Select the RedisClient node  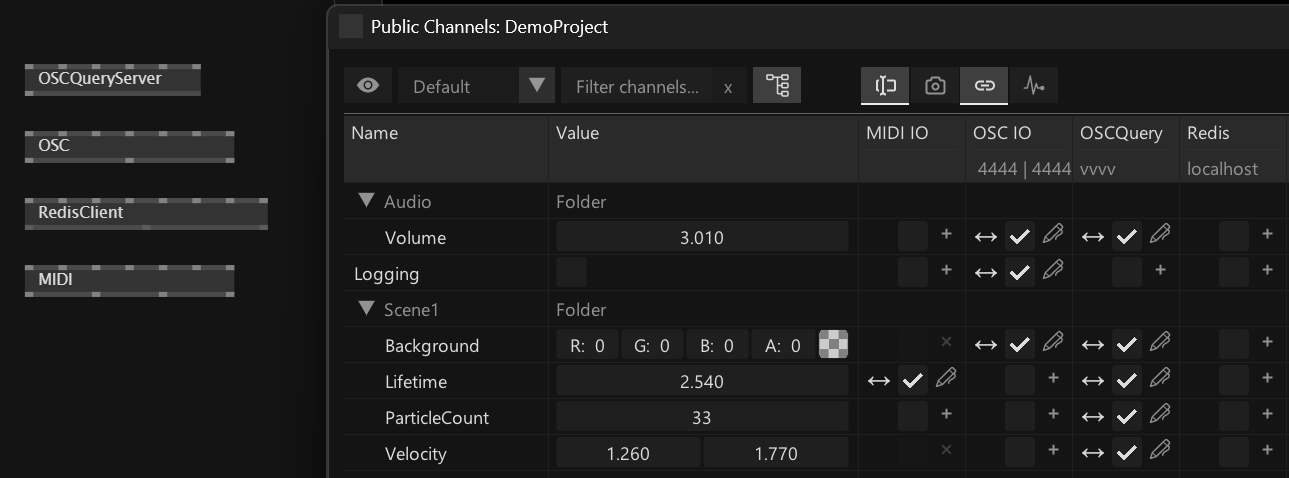click(146, 213)
